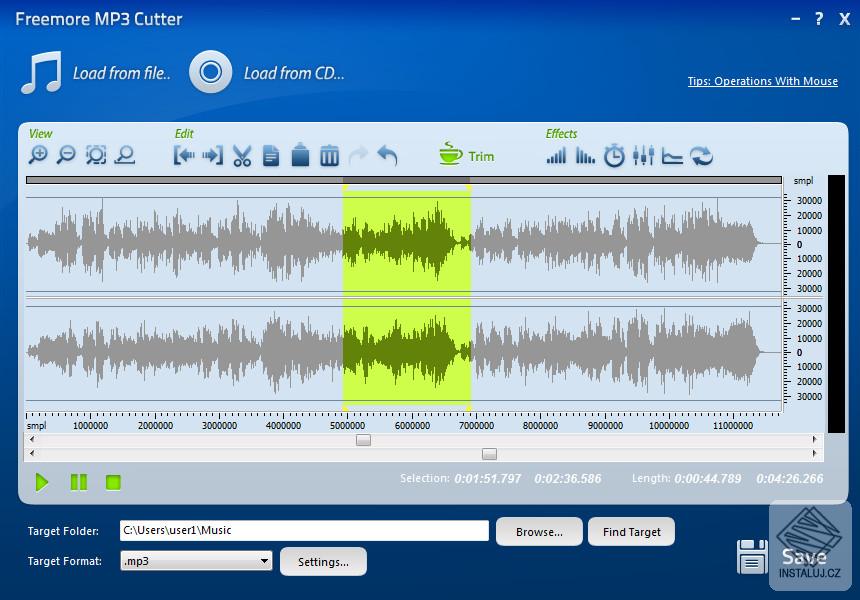The image size is (860, 600).
Task: Click the zoom to selection icon
Action: tap(96, 156)
